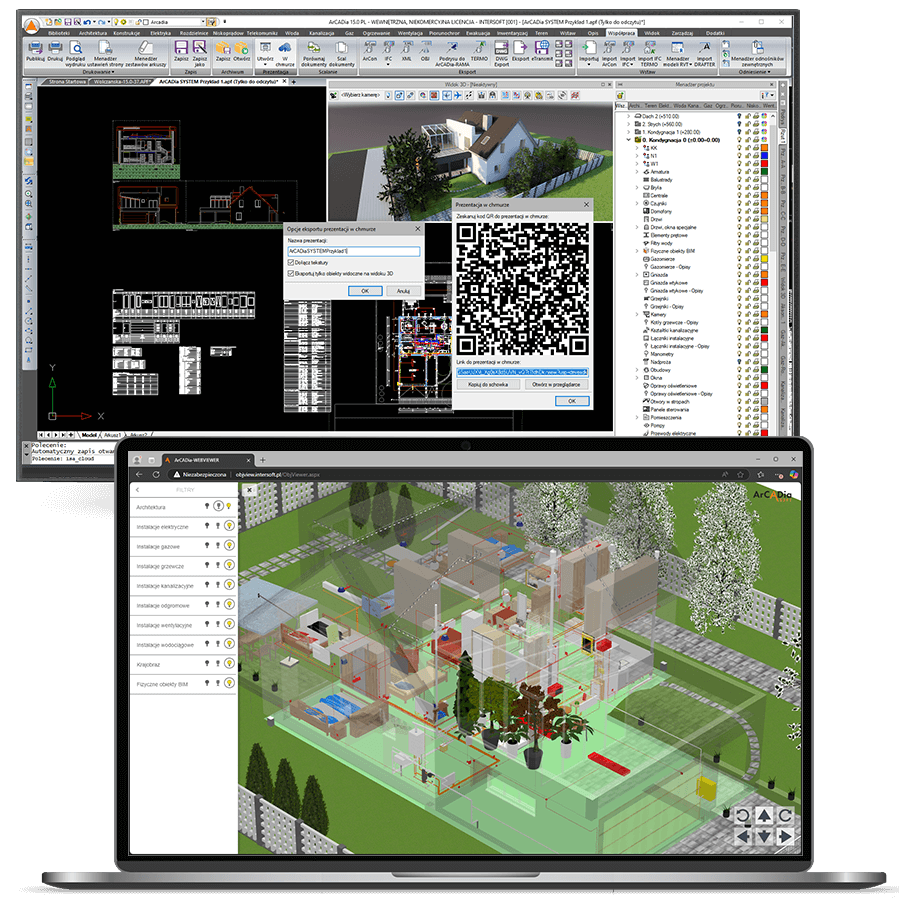The image size is (900, 900).
Task: Open the Elektryka ribbon tab
Action: coord(160,33)
